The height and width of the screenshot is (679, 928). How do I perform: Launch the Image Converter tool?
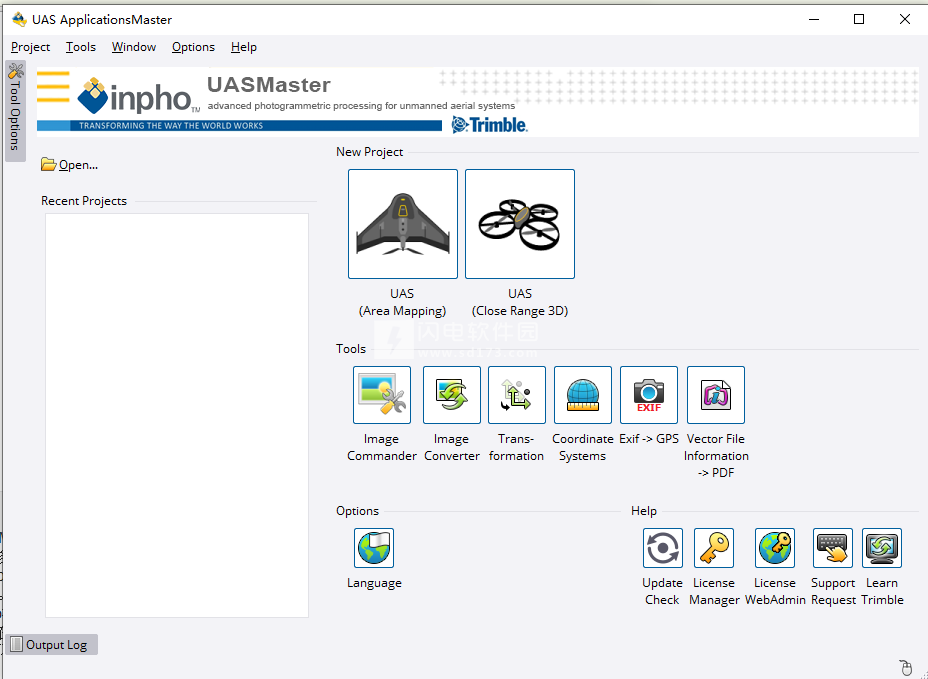(452, 395)
